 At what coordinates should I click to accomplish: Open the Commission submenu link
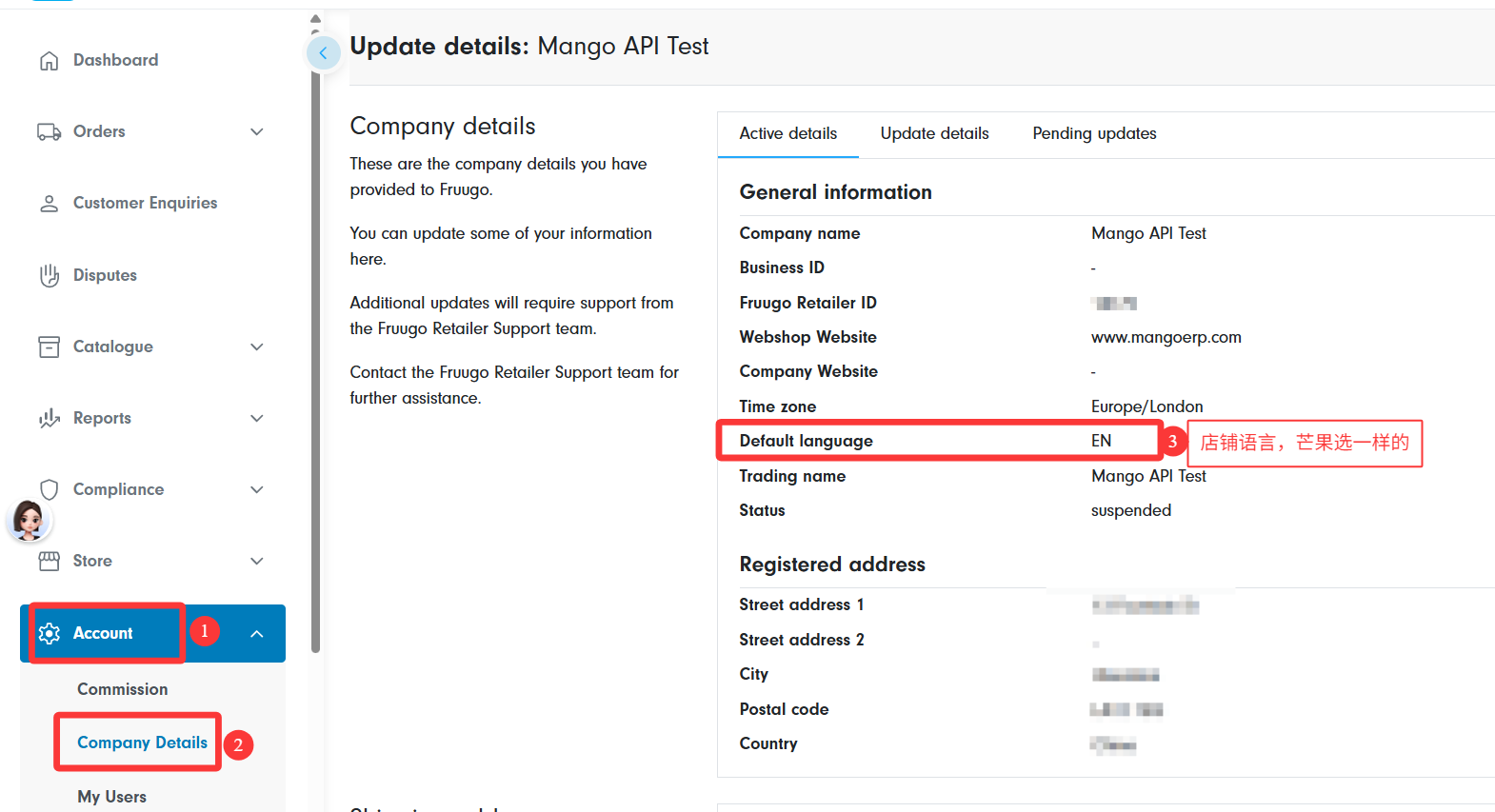(122, 689)
